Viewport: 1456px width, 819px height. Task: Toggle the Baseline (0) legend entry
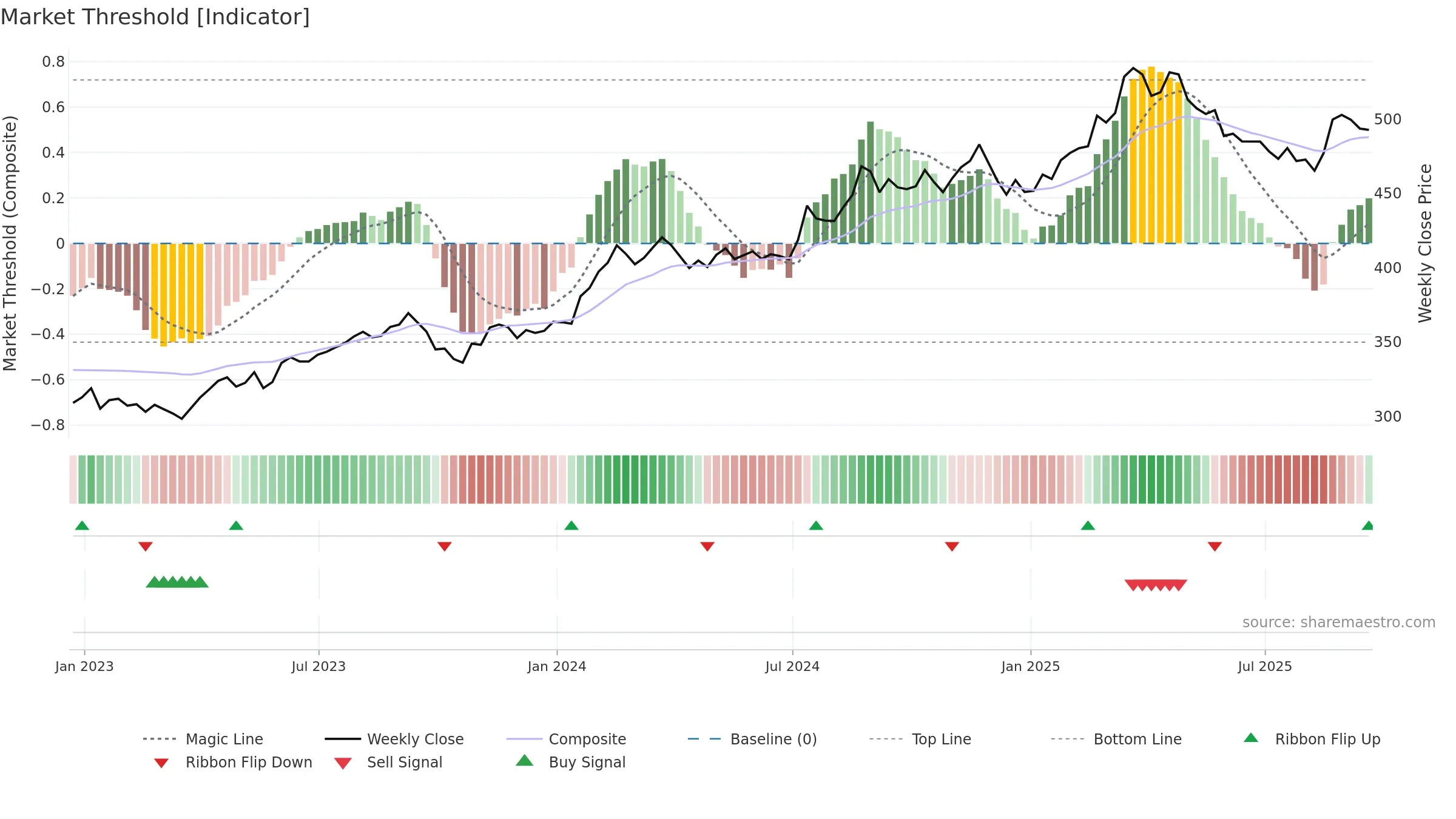(752, 739)
